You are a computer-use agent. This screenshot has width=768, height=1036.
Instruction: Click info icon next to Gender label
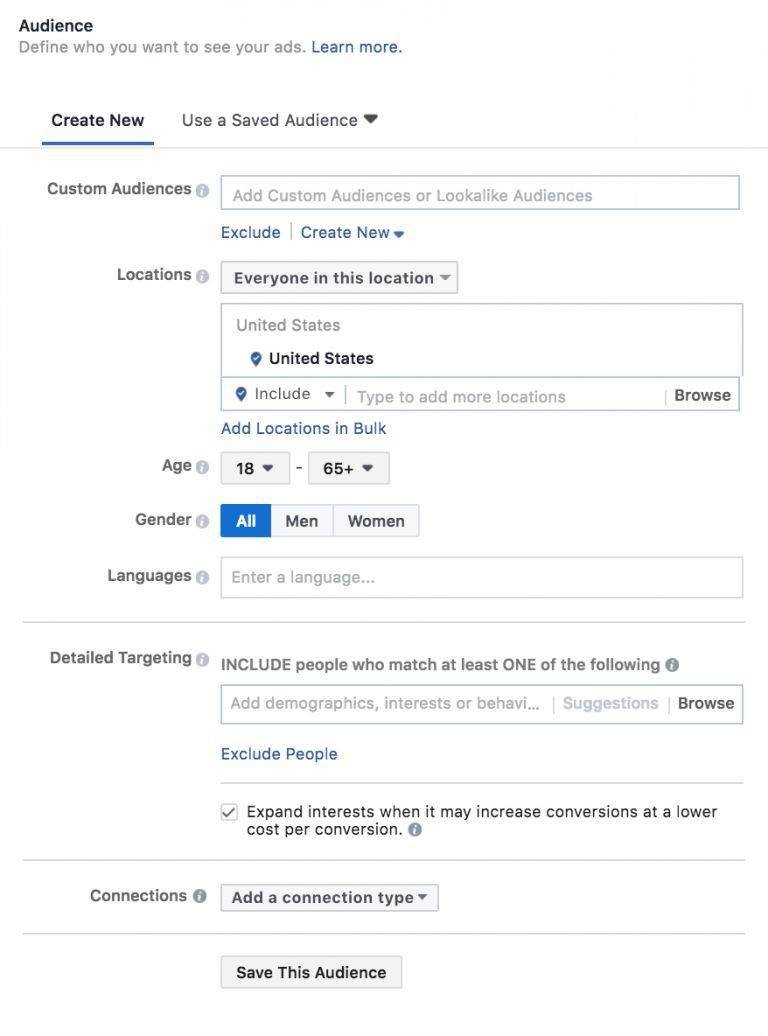(x=202, y=521)
